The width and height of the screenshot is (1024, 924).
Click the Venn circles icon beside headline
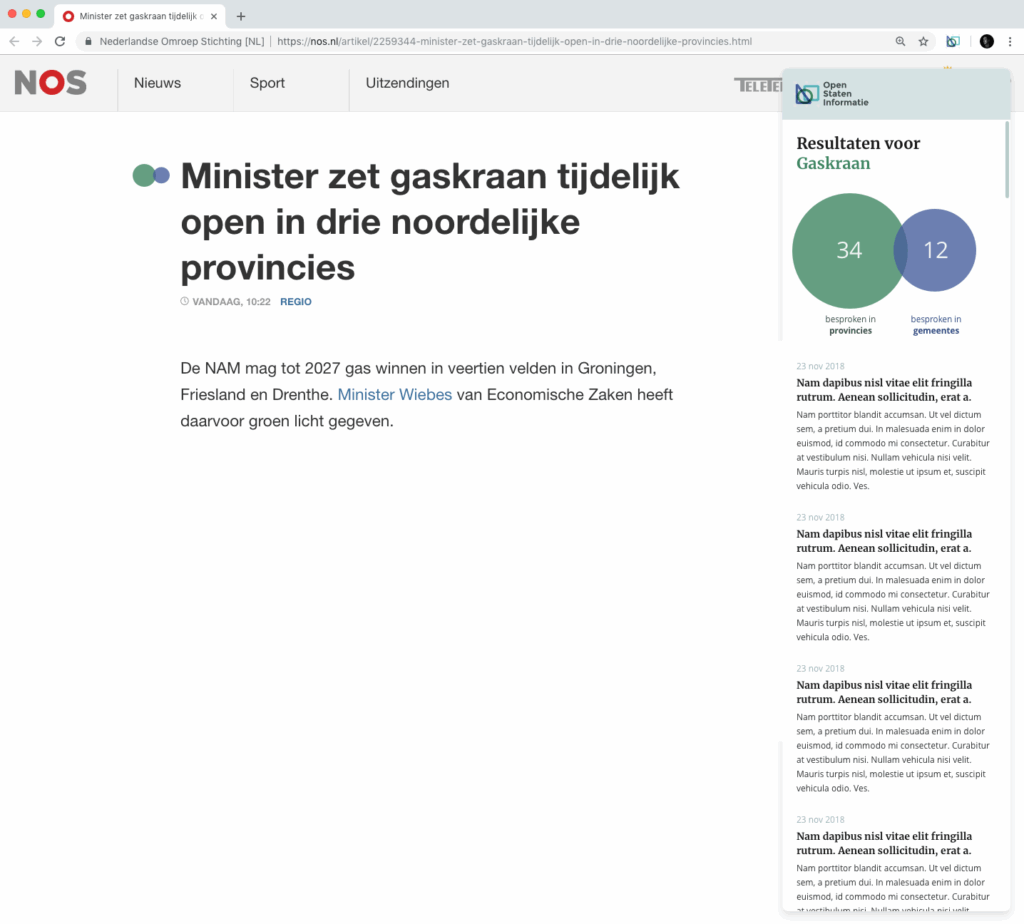coord(151,175)
